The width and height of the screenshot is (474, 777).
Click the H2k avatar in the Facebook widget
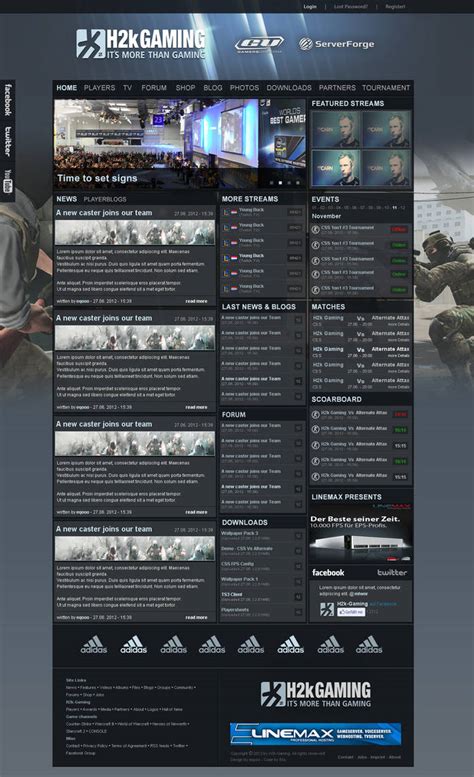[327, 609]
